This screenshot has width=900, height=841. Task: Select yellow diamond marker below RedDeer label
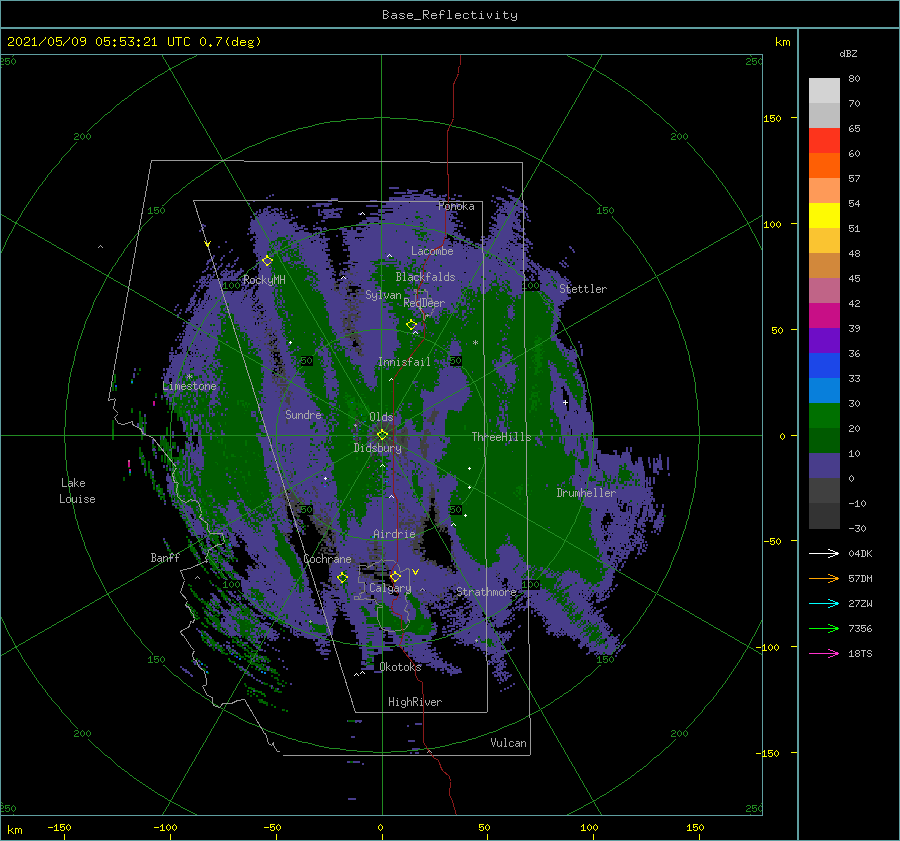(411, 325)
